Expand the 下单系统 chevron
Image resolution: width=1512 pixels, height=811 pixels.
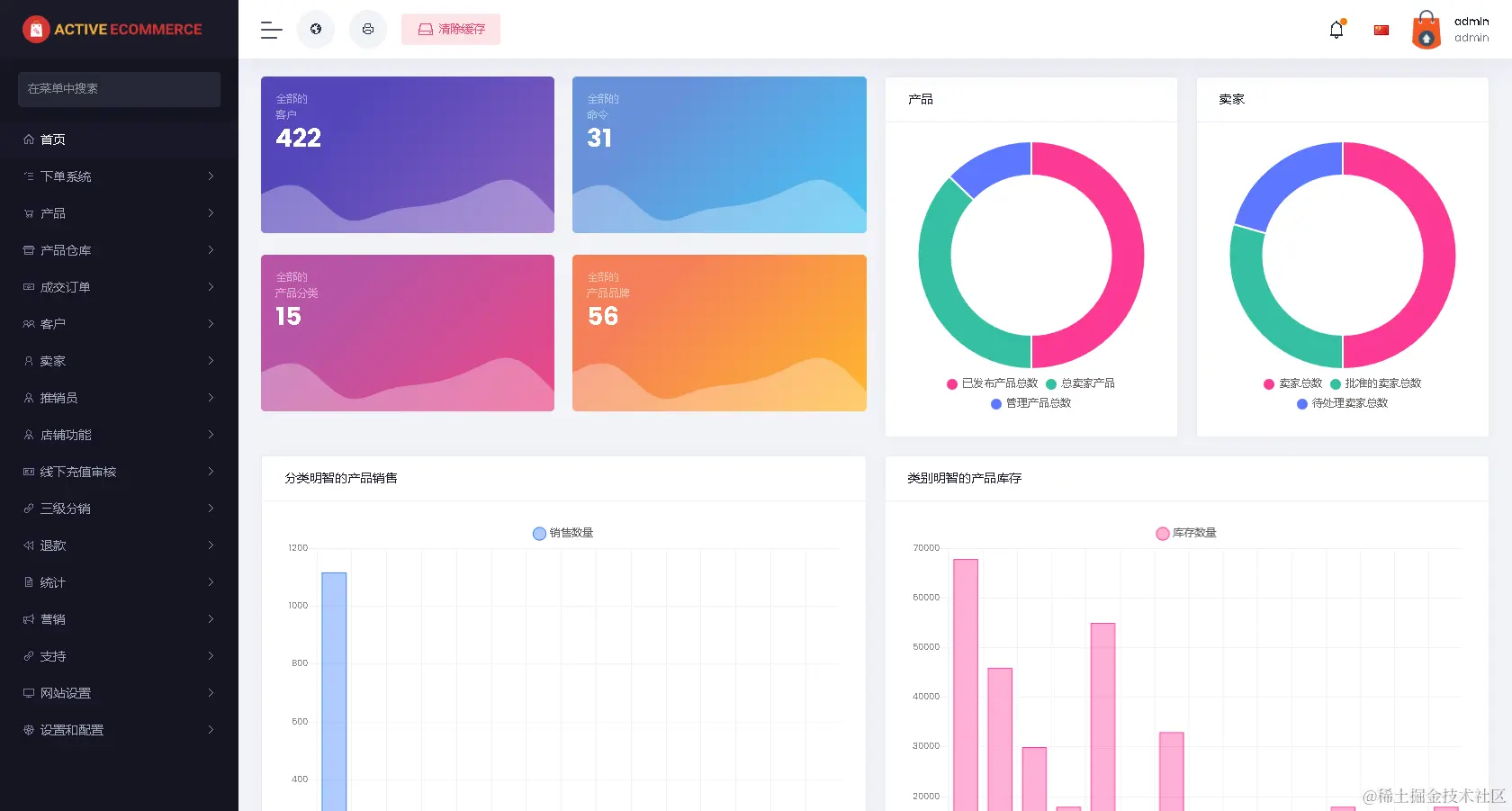click(211, 176)
